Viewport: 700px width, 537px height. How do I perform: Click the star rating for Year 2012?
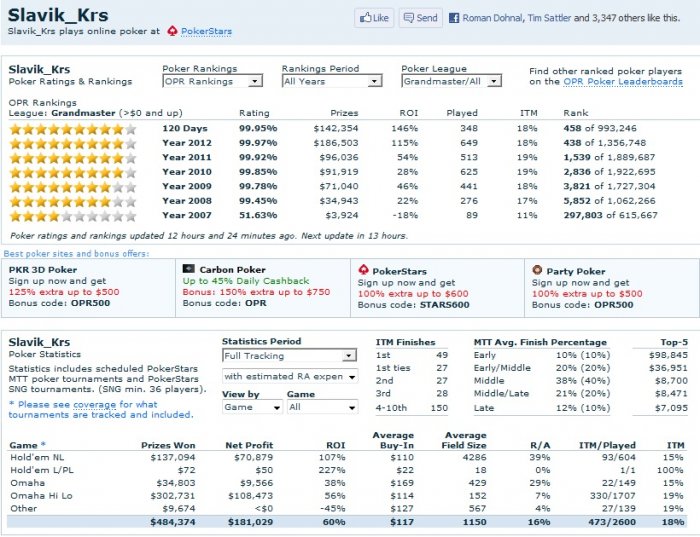(73, 144)
